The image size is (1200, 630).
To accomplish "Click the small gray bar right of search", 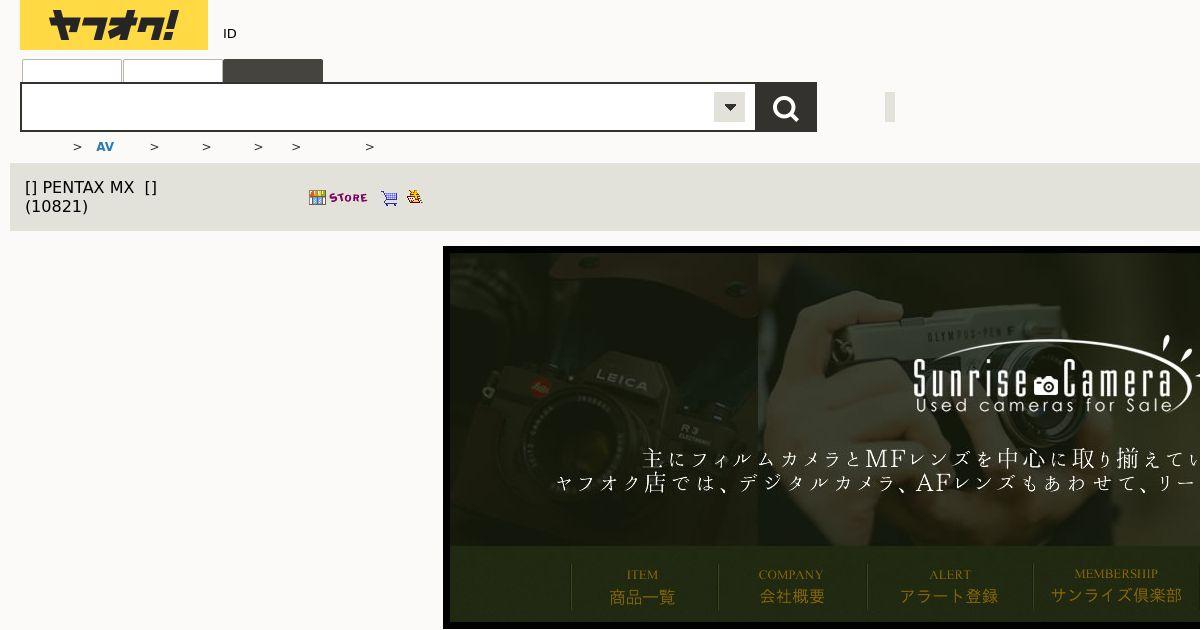I will pos(890,107).
